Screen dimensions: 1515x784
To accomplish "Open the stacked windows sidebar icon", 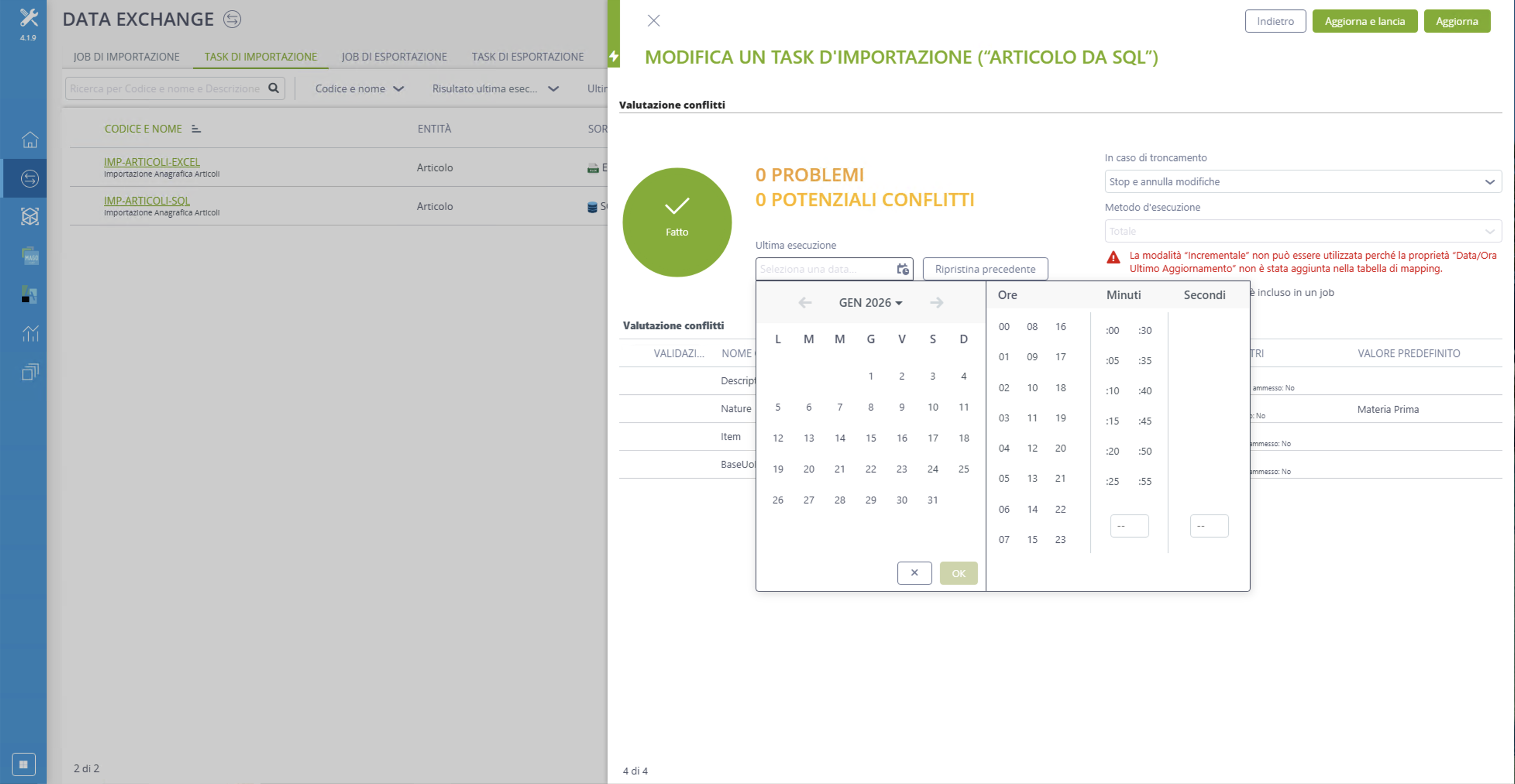I will [x=29, y=372].
